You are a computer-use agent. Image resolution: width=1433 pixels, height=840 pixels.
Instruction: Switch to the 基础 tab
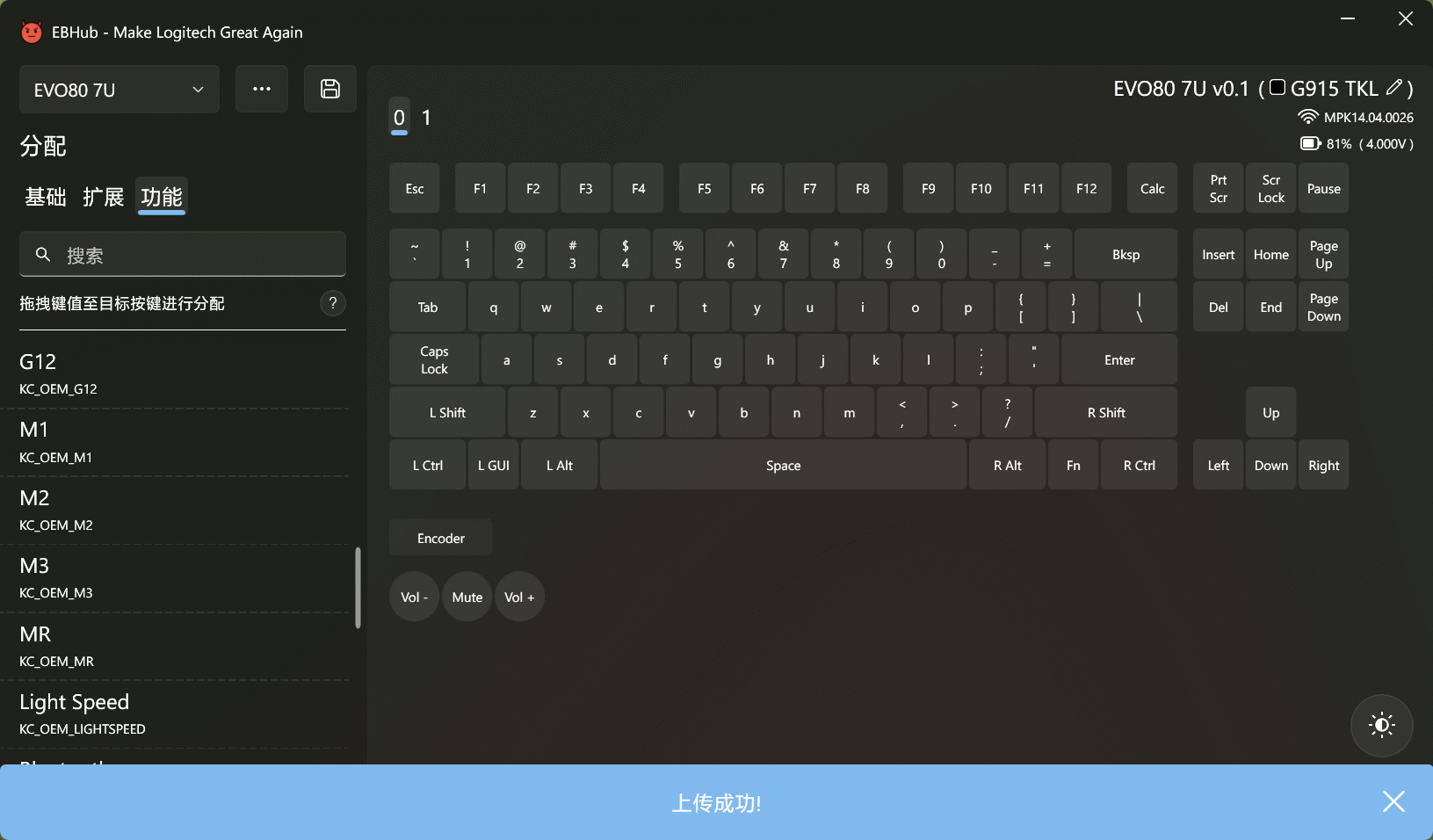tap(46, 197)
